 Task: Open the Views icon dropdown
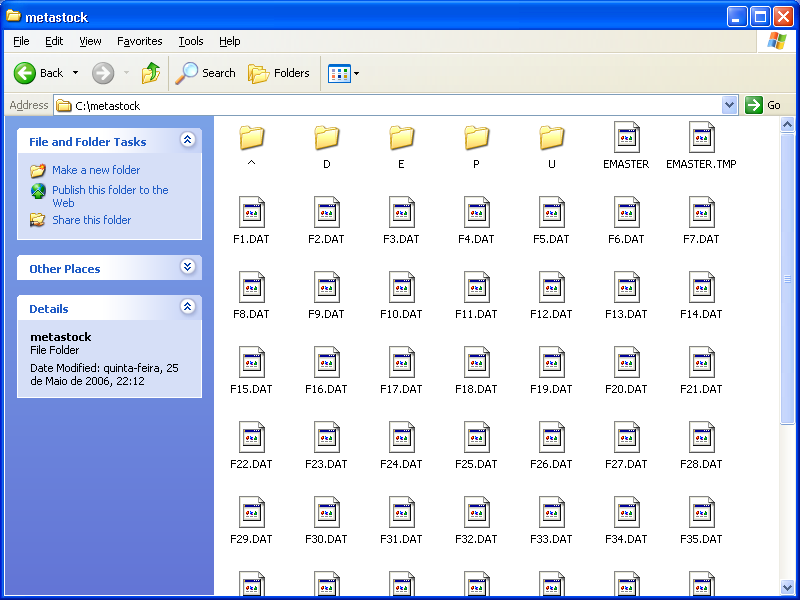pyautogui.click(x=344, y=73)
